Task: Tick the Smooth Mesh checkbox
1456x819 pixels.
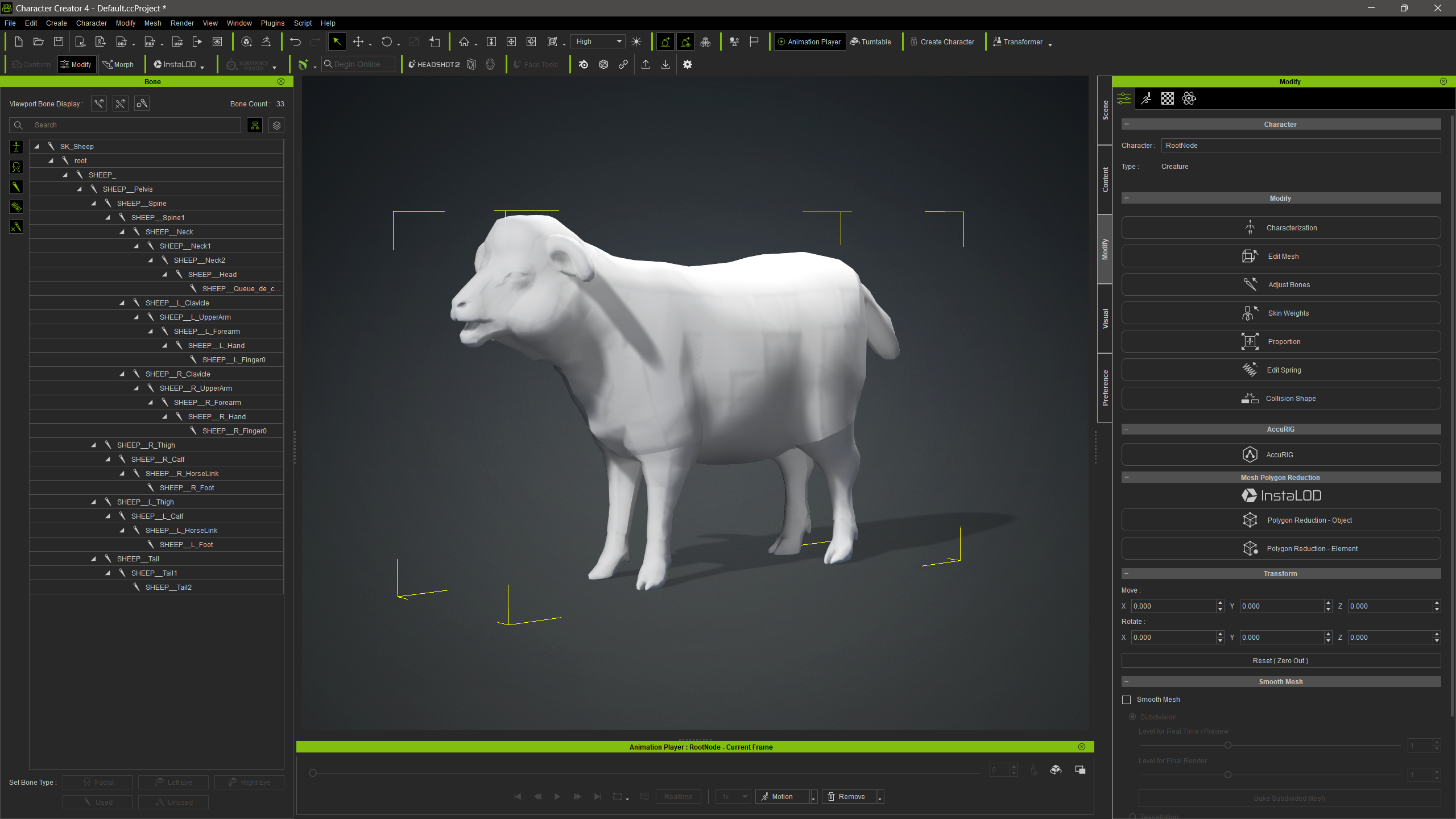Action: [1126, 700]
